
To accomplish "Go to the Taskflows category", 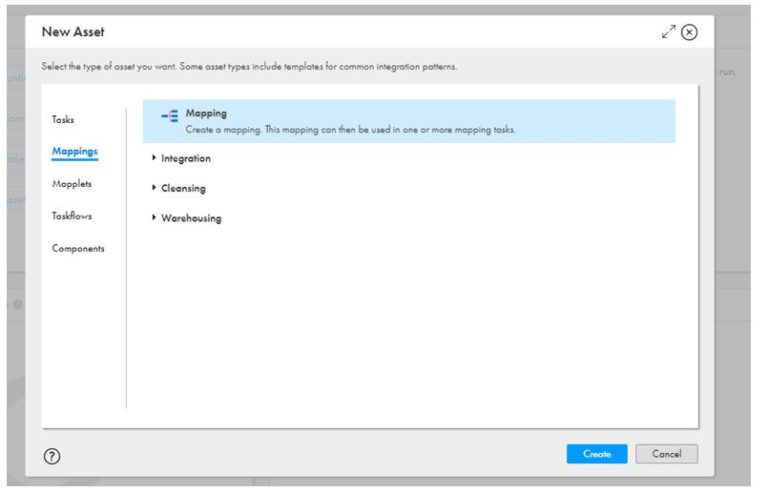I will point(72,216).
